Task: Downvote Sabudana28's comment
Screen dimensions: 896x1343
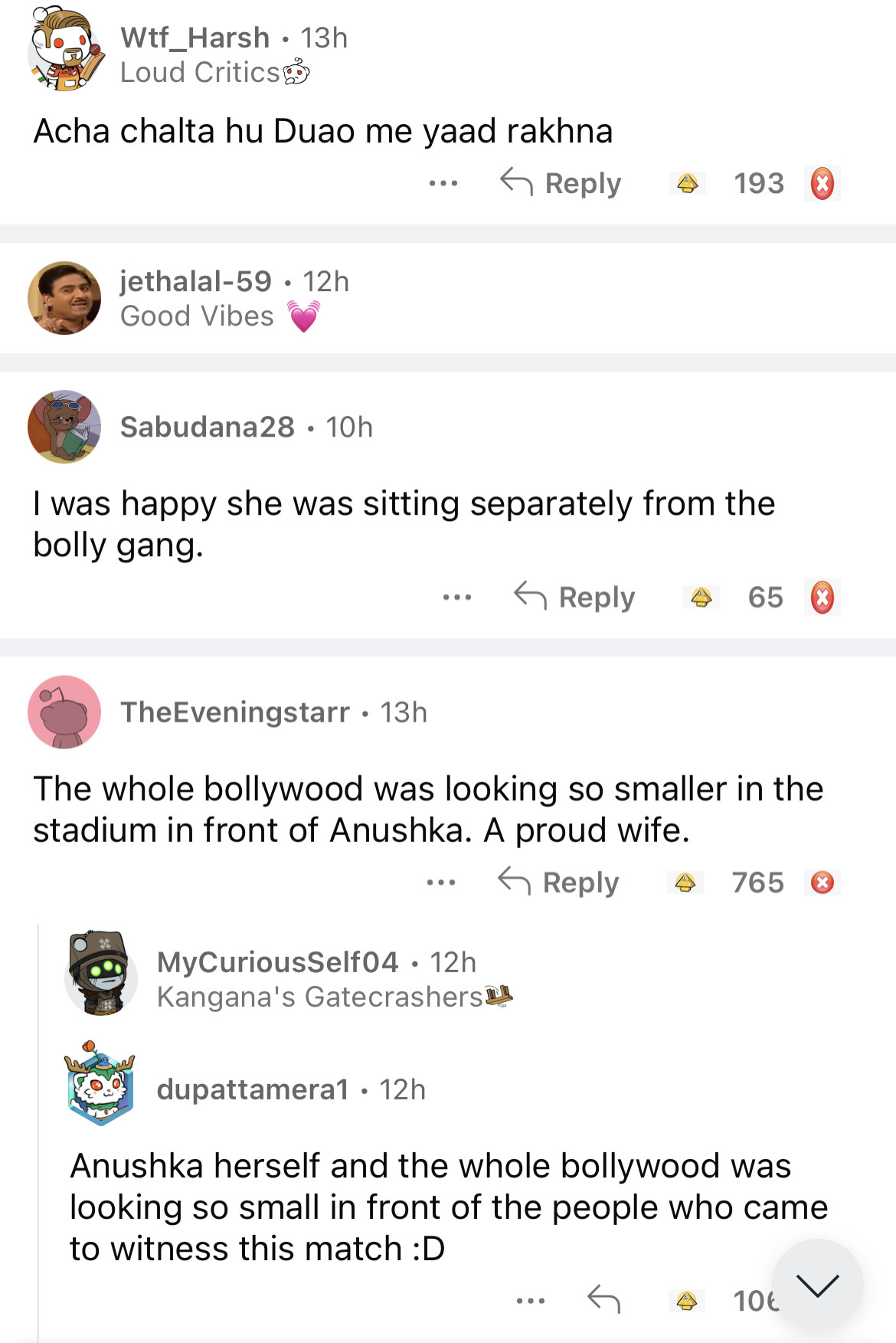Action: pos(822,598)
